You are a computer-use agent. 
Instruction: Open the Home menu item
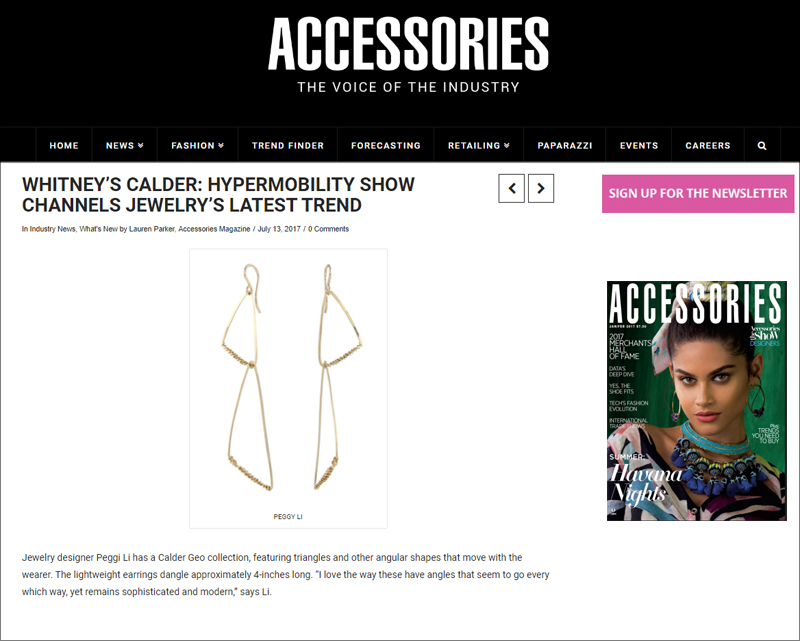pyautogui.click(x=64, y=145)
